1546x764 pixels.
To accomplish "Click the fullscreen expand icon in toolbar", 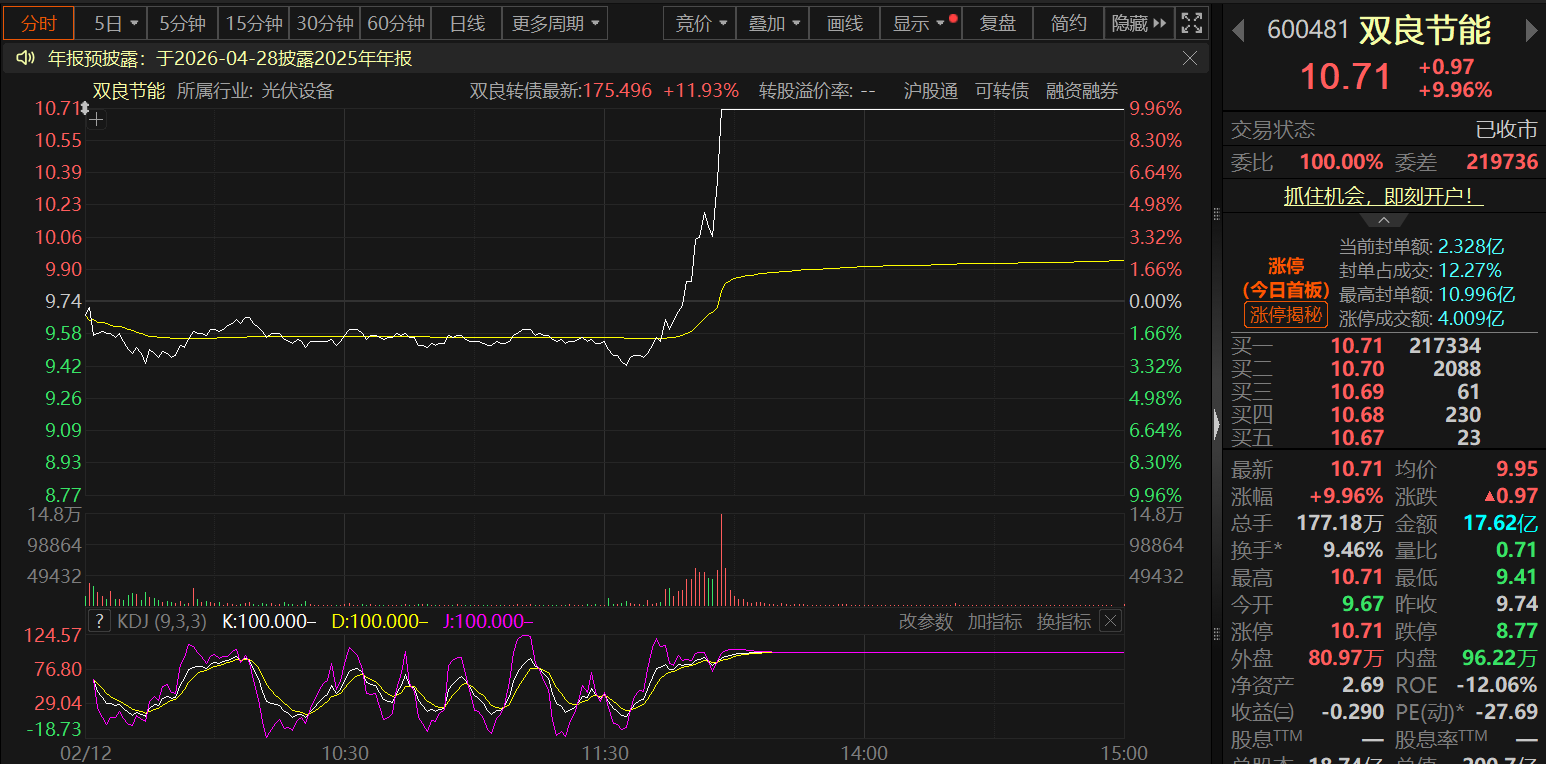I will click(1191, 23).
